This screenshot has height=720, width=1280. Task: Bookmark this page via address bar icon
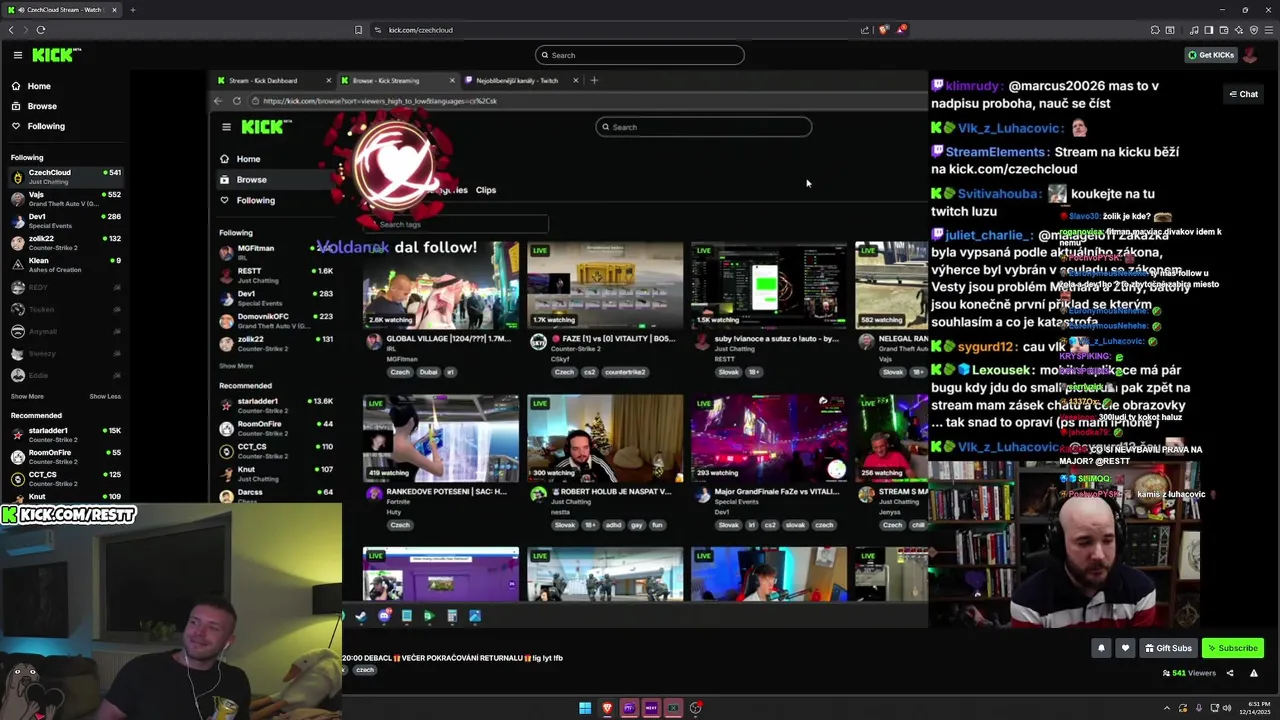tap(359, 30)
